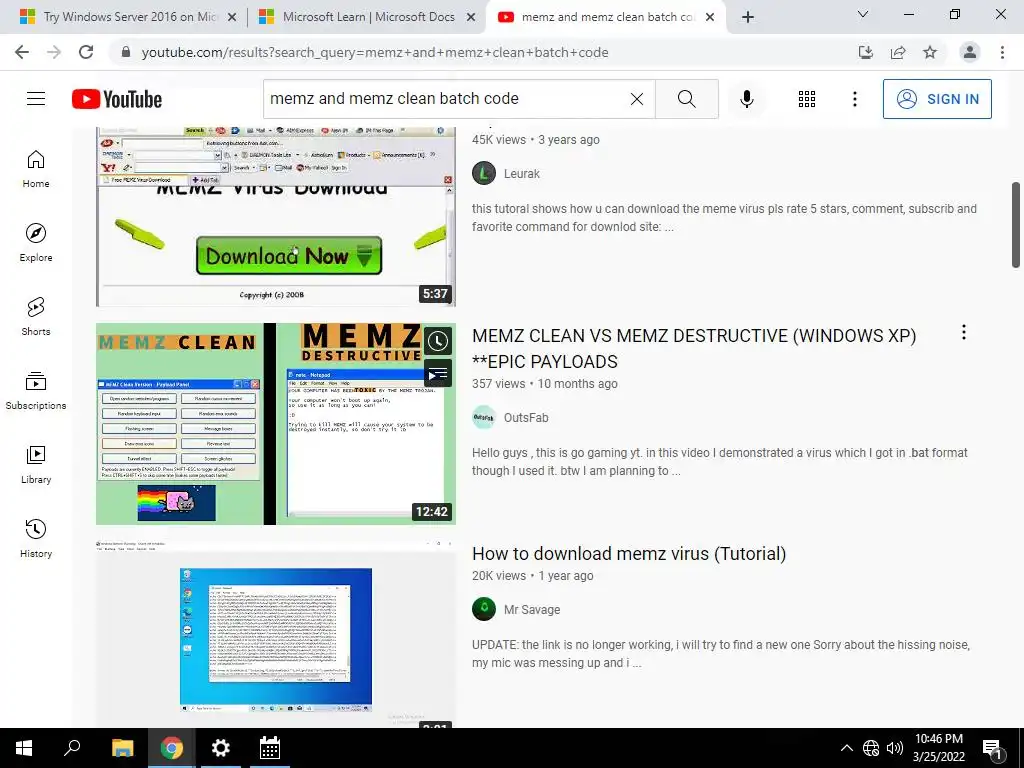Screen dimensions: 1024x768
Task: Select the memz batch code YouTube tab
Action: click(607, 17)
